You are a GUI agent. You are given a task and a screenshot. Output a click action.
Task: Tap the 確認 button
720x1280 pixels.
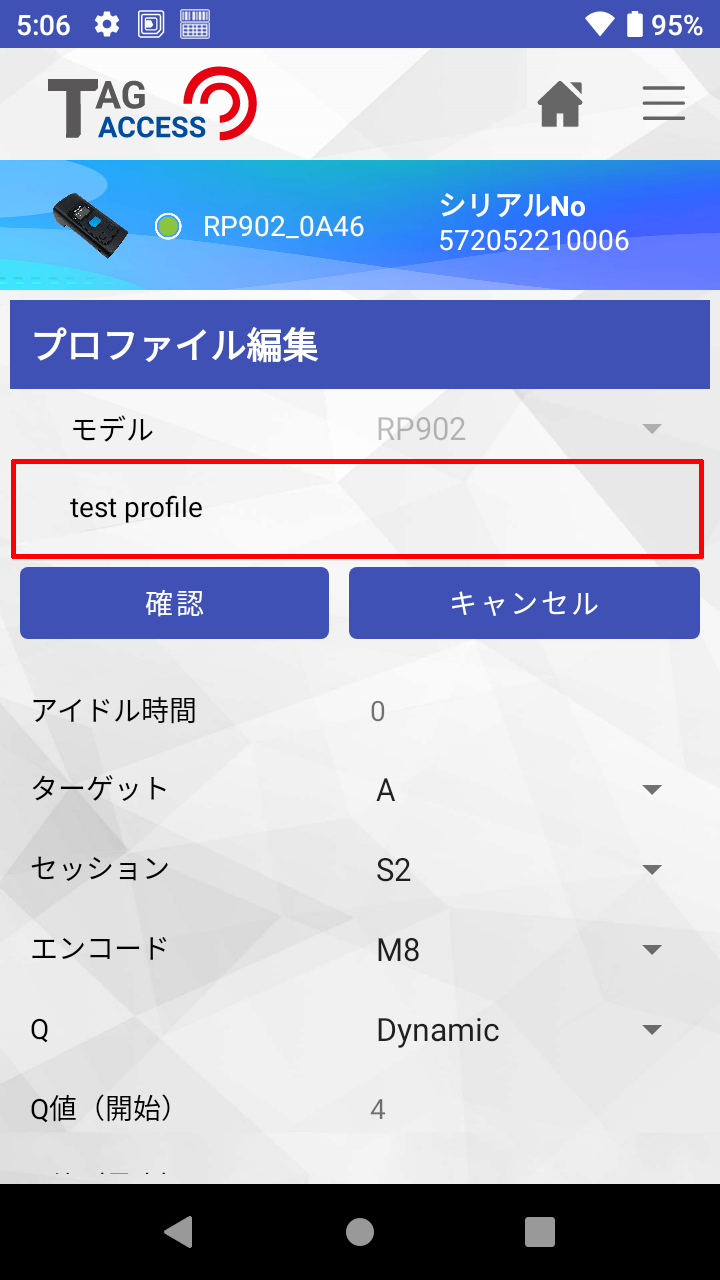pyautogui.click(x=174, y=603)
